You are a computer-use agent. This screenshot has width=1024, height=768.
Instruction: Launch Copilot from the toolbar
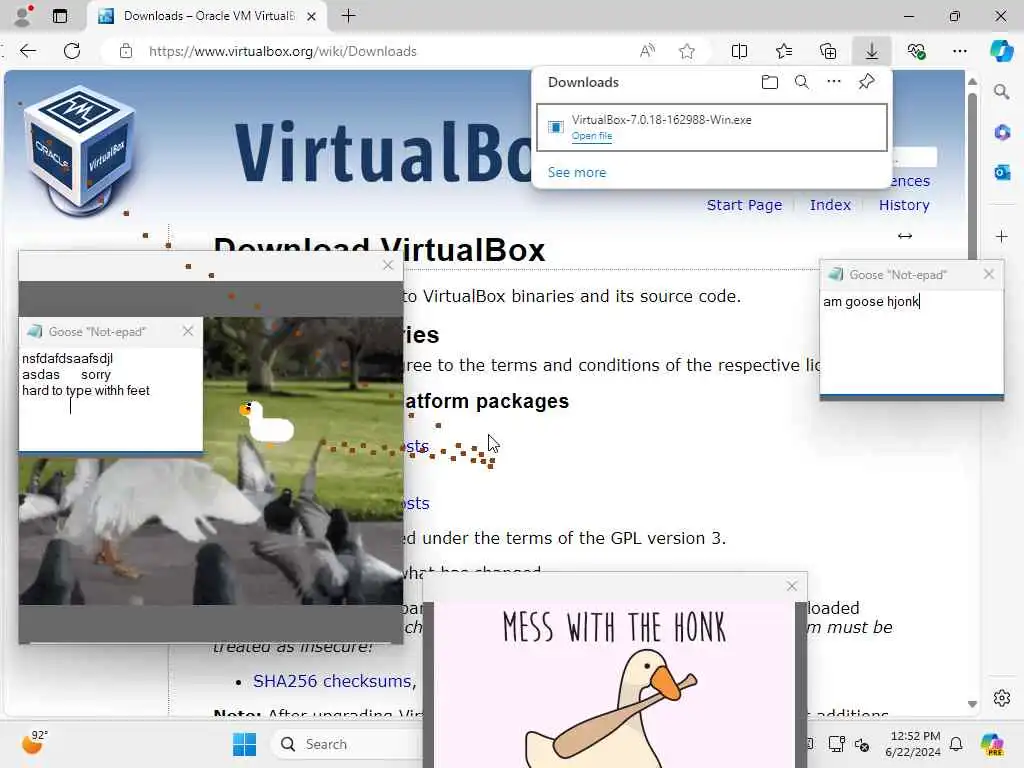coord(1001,51)
